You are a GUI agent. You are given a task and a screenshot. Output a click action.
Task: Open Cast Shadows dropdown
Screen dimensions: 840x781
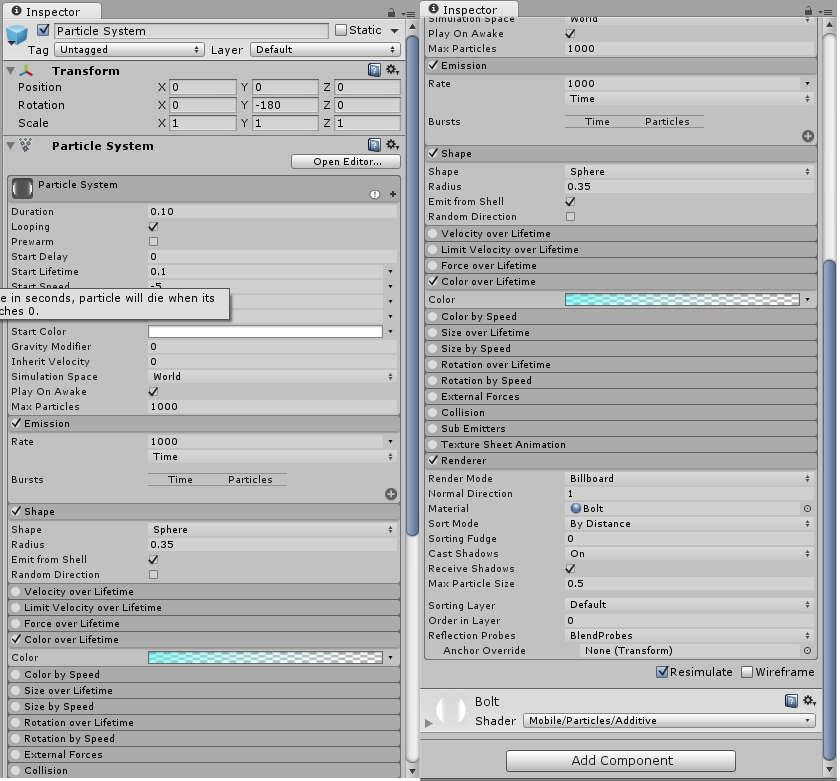pos(689,553)
